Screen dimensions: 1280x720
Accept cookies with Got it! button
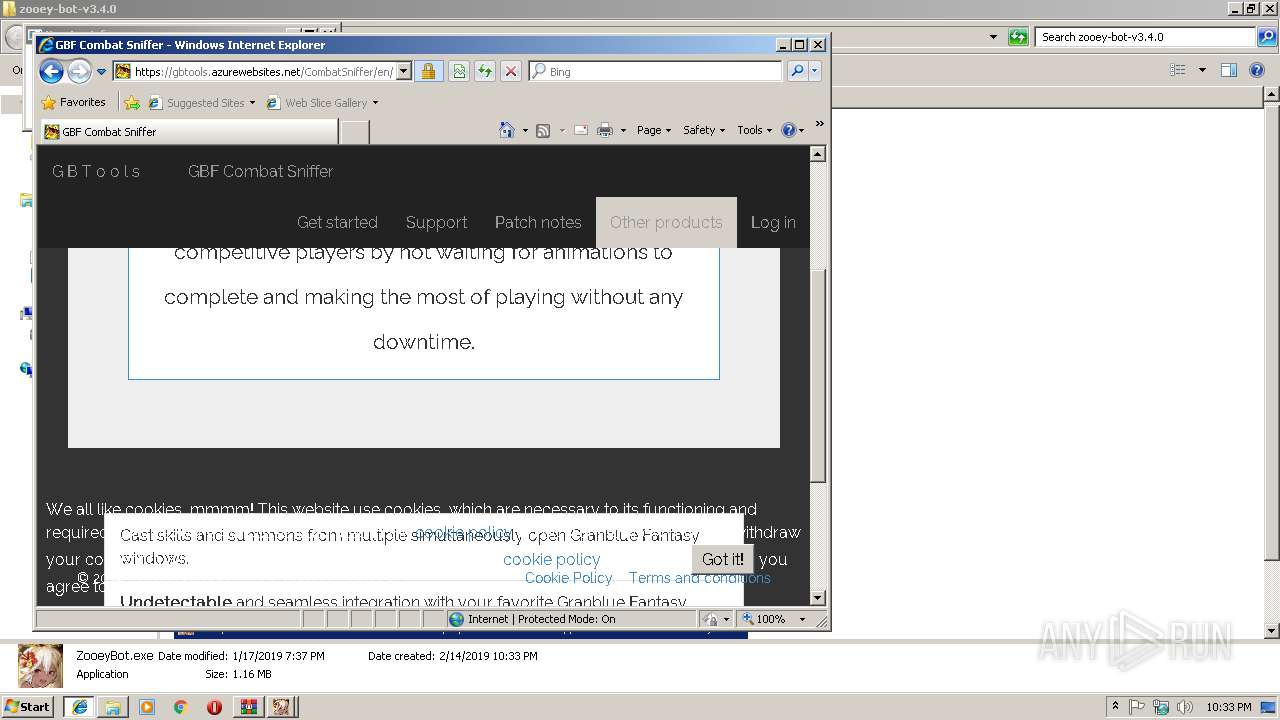[x=722, y=560]
